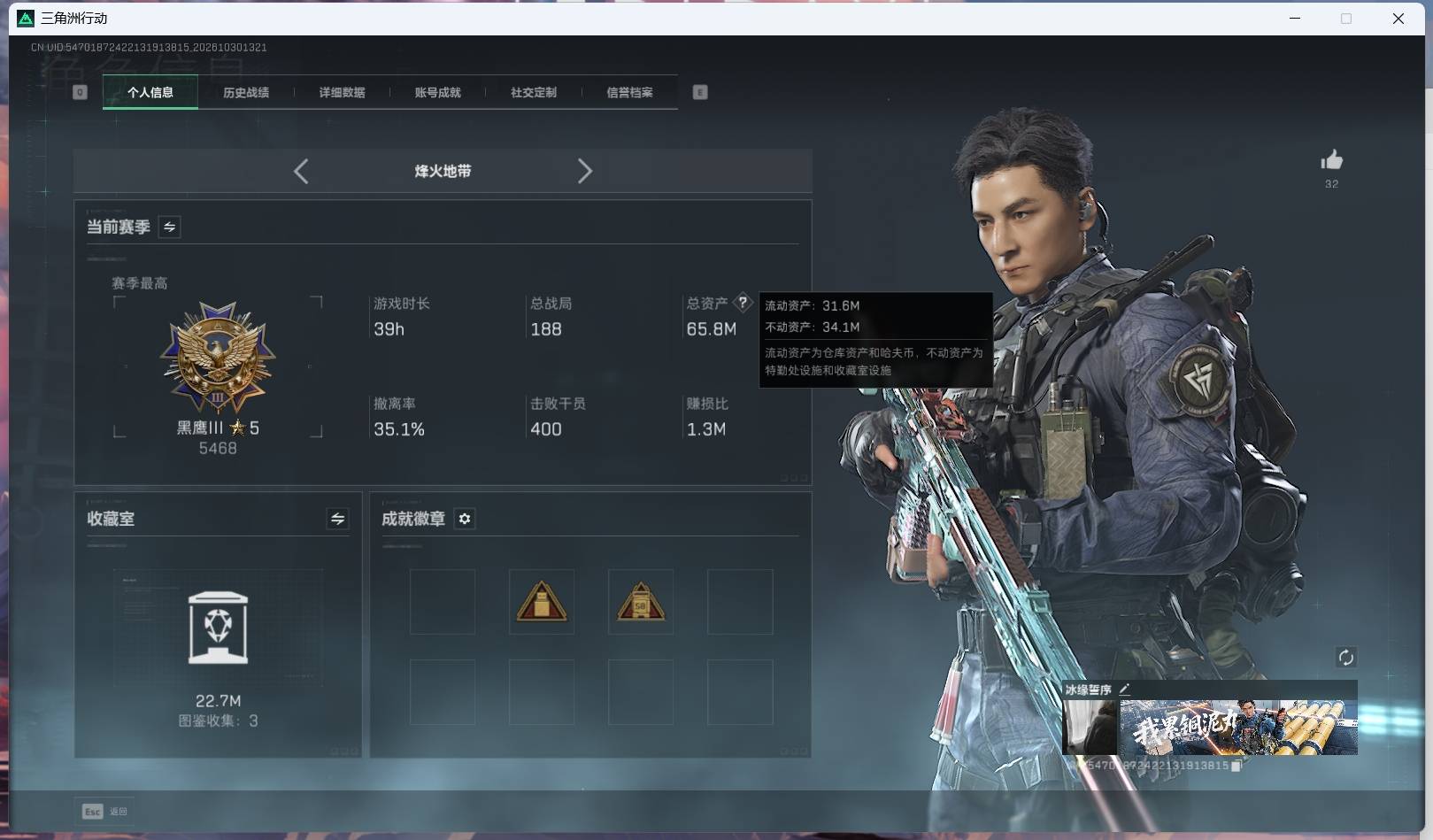The width and height of the screenshot is (1433, 840).
Task: Click the 总战局 188 value
Action: tap(546, 329)
